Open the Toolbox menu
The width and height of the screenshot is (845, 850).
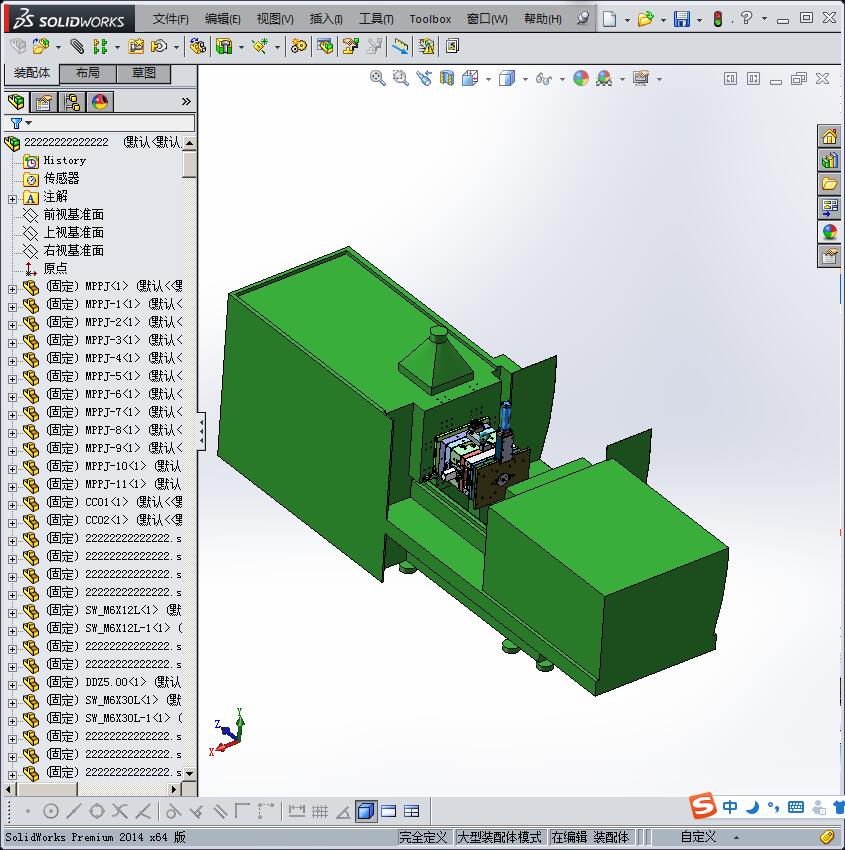click(430, 19)
